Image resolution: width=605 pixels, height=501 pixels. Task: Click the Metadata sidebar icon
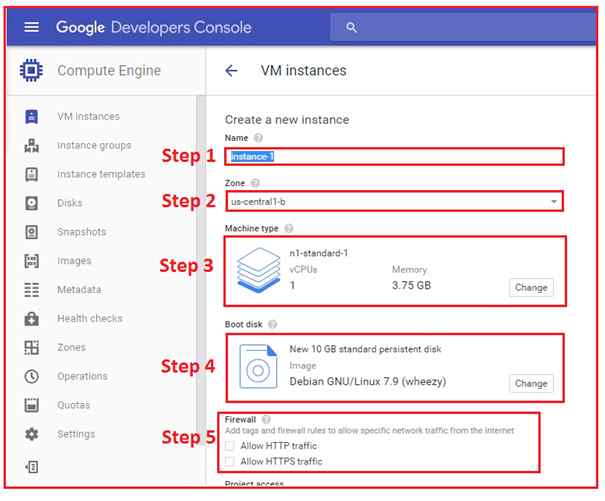31,289
